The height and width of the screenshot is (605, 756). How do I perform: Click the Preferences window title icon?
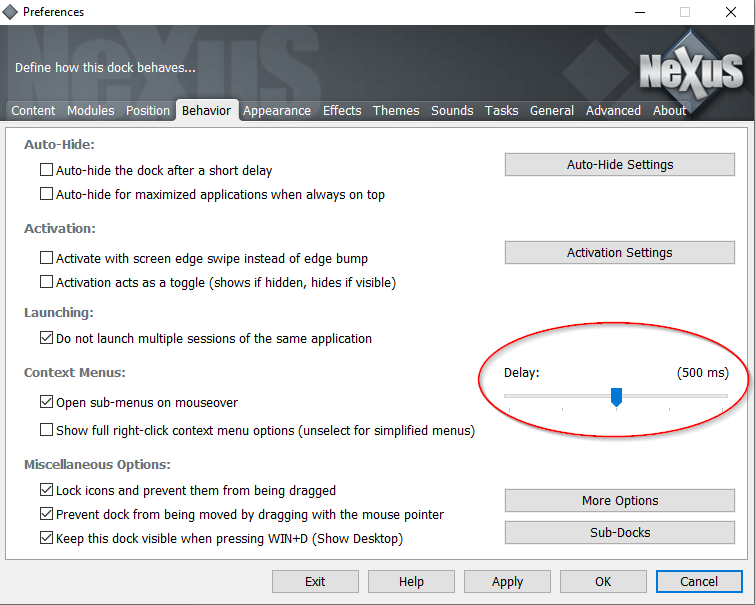(x=11, y=12)
